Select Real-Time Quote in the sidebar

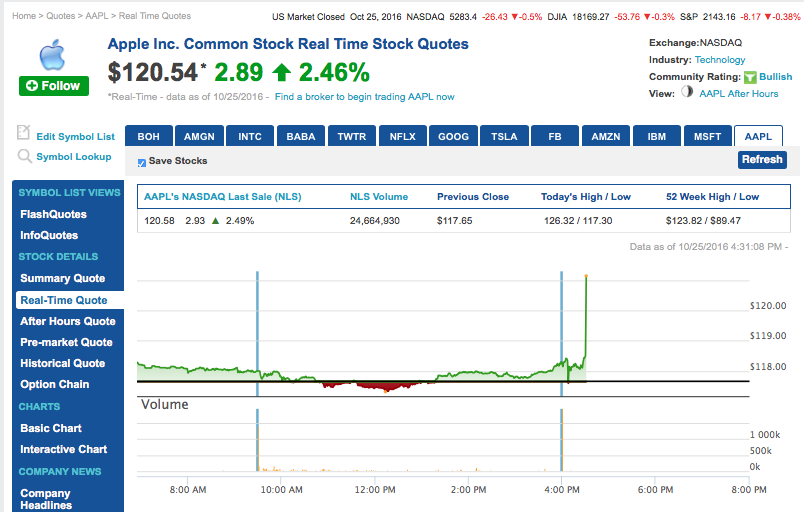tap(70, 300)
